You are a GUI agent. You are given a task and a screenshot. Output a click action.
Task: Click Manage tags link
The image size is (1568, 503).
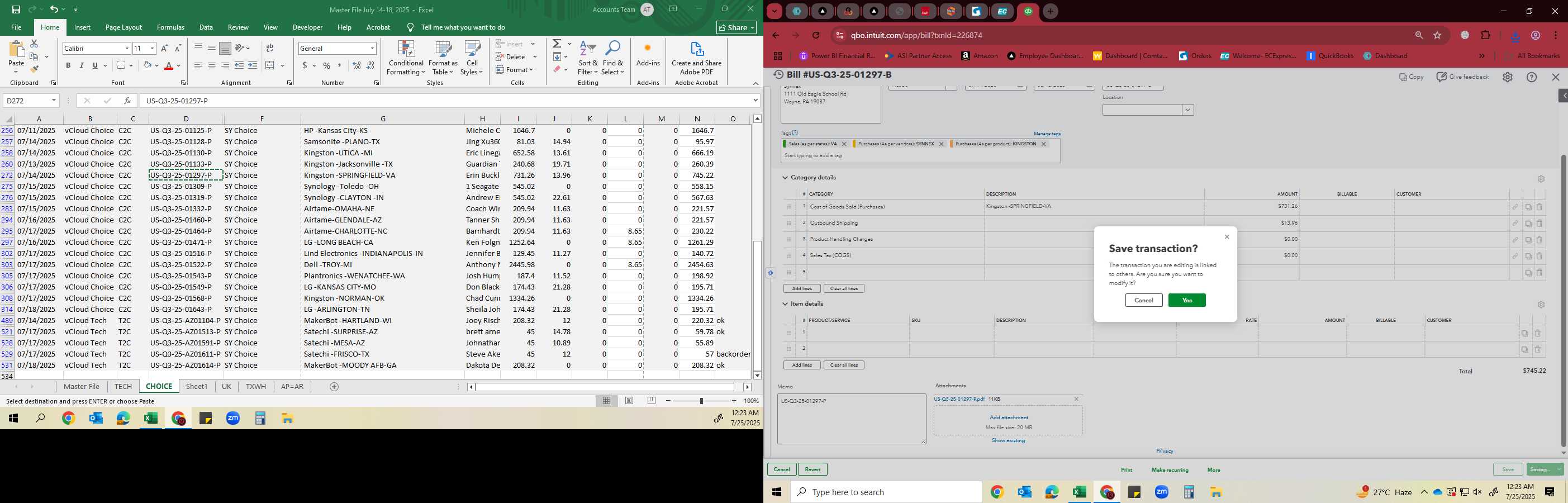1047,134
